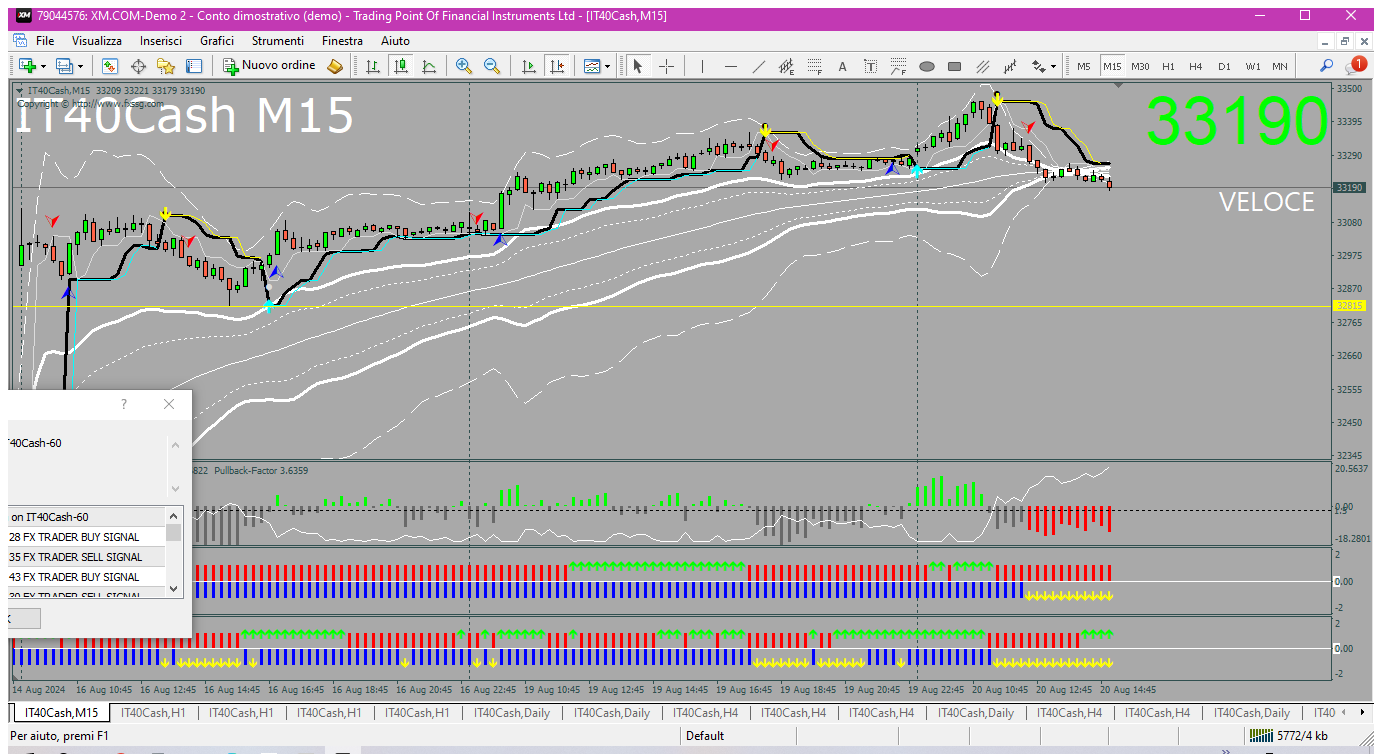Switch to line chart display
1382x754 pixels.
click(429, 66)
